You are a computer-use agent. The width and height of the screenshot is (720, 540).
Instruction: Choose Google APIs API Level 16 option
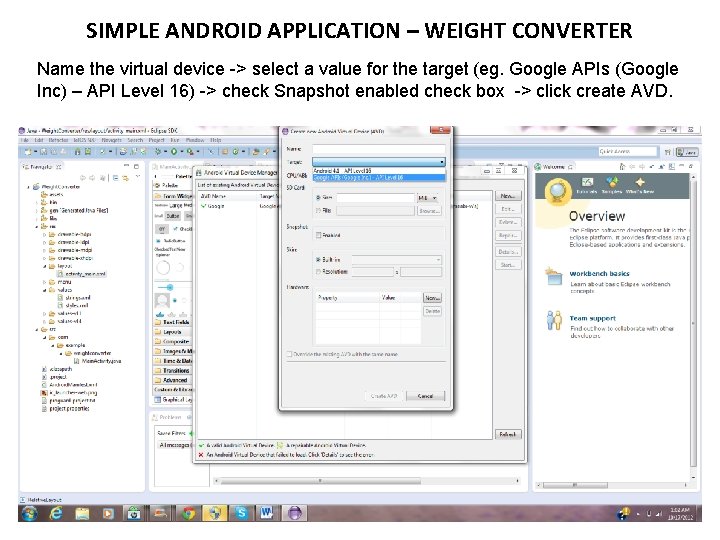[379, 177]
